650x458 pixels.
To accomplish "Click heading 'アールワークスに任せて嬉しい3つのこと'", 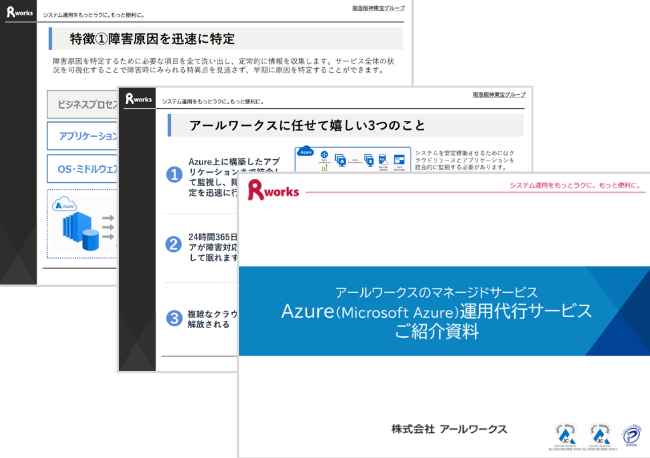I will (x=307, y=125).
